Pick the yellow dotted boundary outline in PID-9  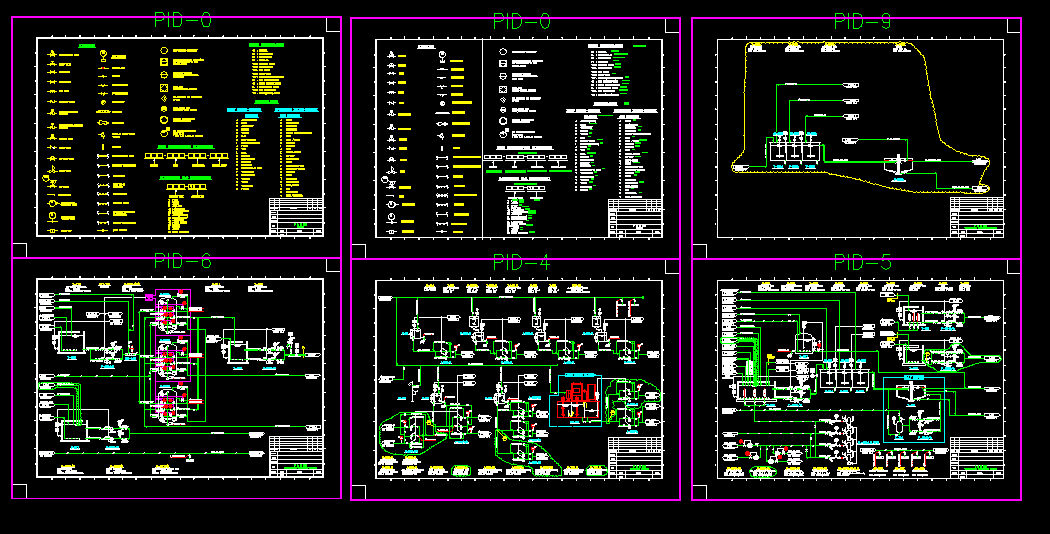pos(860,117)
